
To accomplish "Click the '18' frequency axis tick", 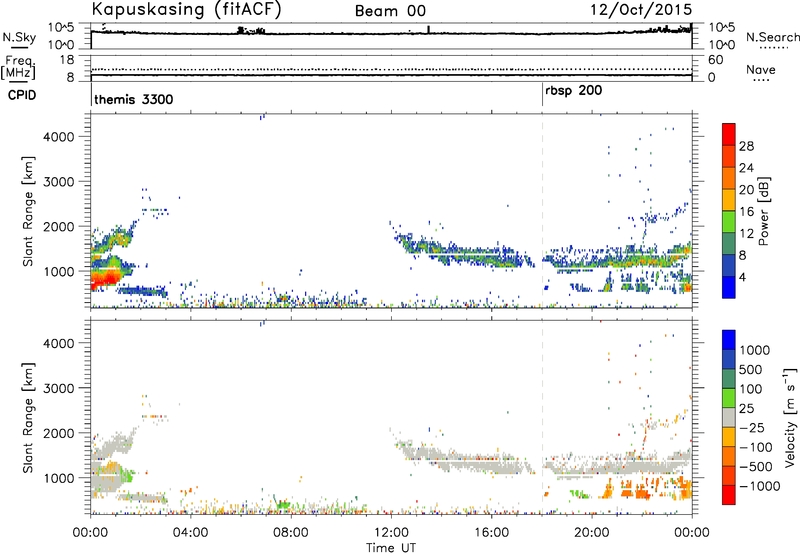I will point(67,60).
